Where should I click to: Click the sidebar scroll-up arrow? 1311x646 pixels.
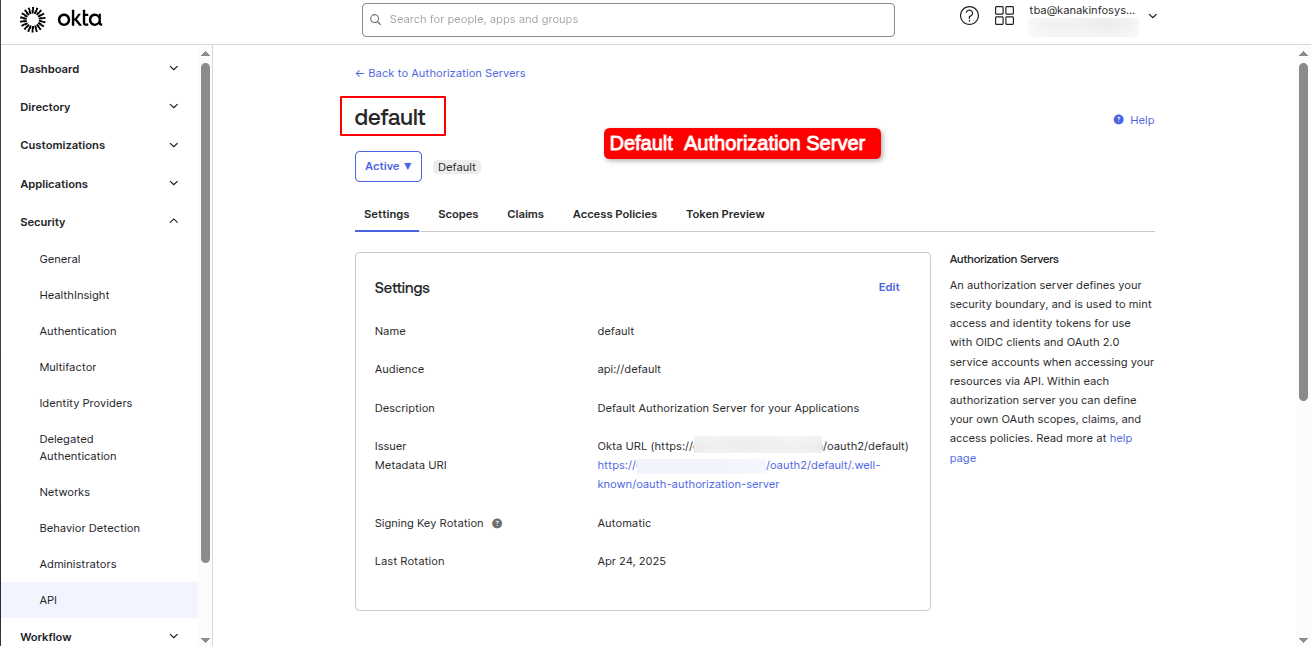tap(205, 52)
